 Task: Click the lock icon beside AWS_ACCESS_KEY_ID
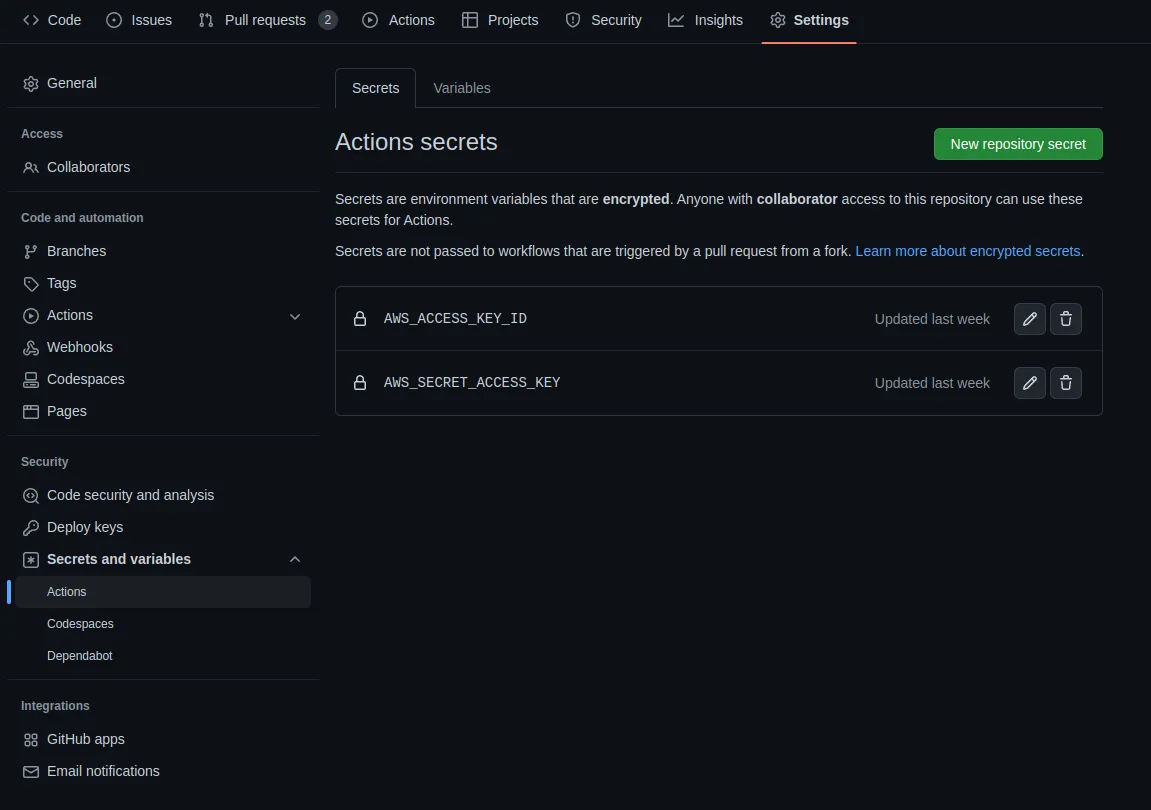[x=360, y=318]
